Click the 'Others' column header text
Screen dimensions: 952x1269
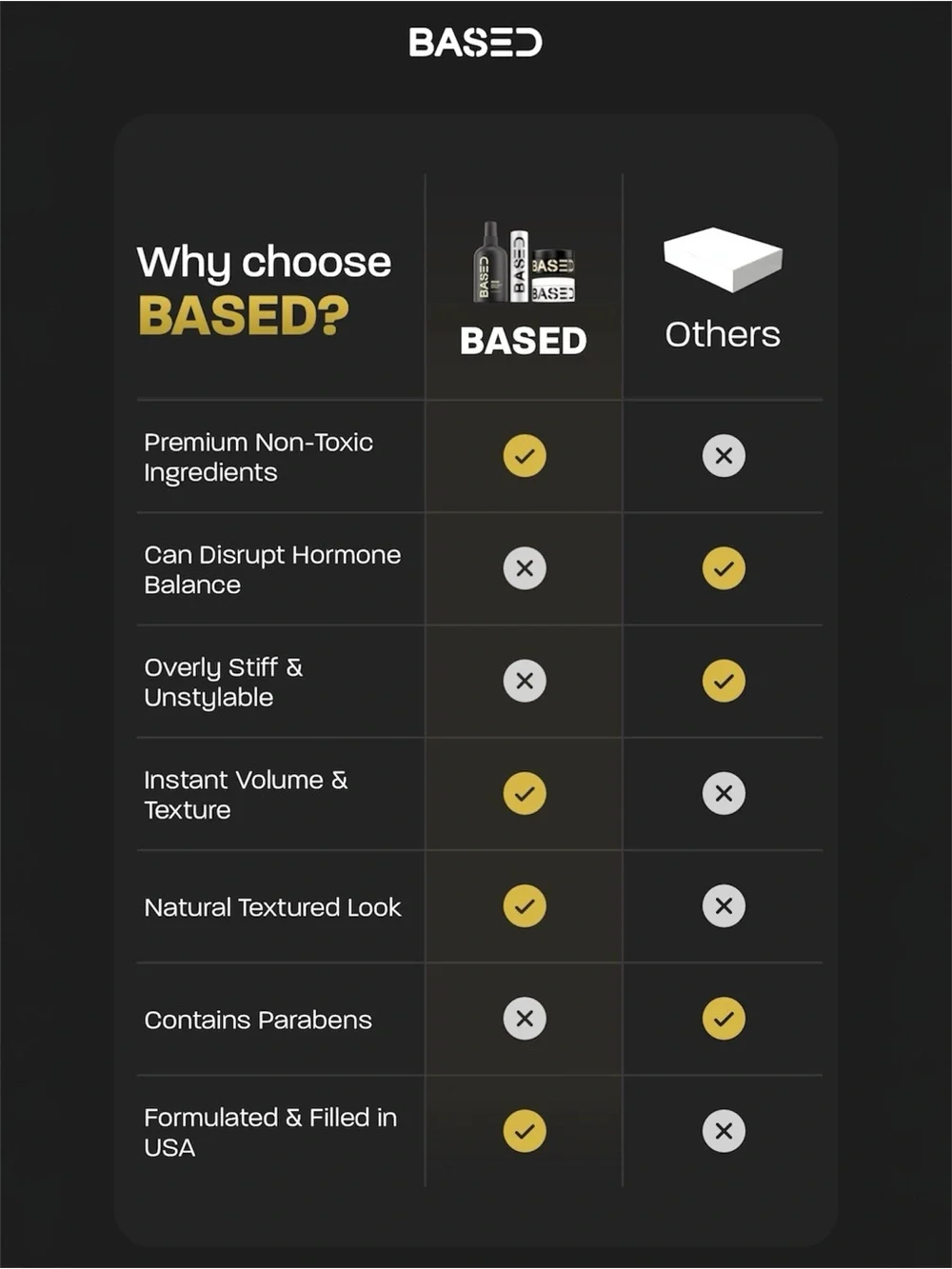[x=723, y=334]
